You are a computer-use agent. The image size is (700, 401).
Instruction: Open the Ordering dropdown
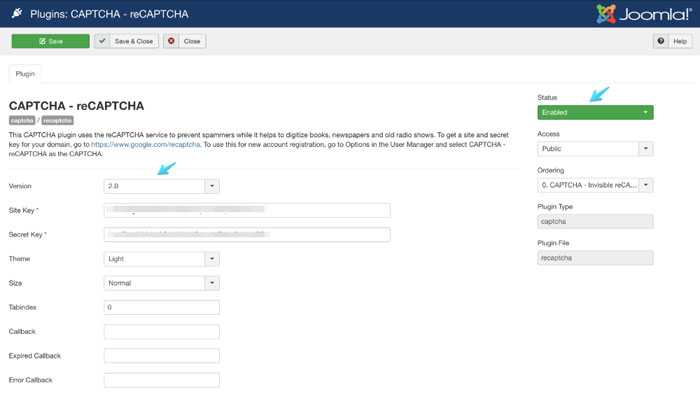595,185
